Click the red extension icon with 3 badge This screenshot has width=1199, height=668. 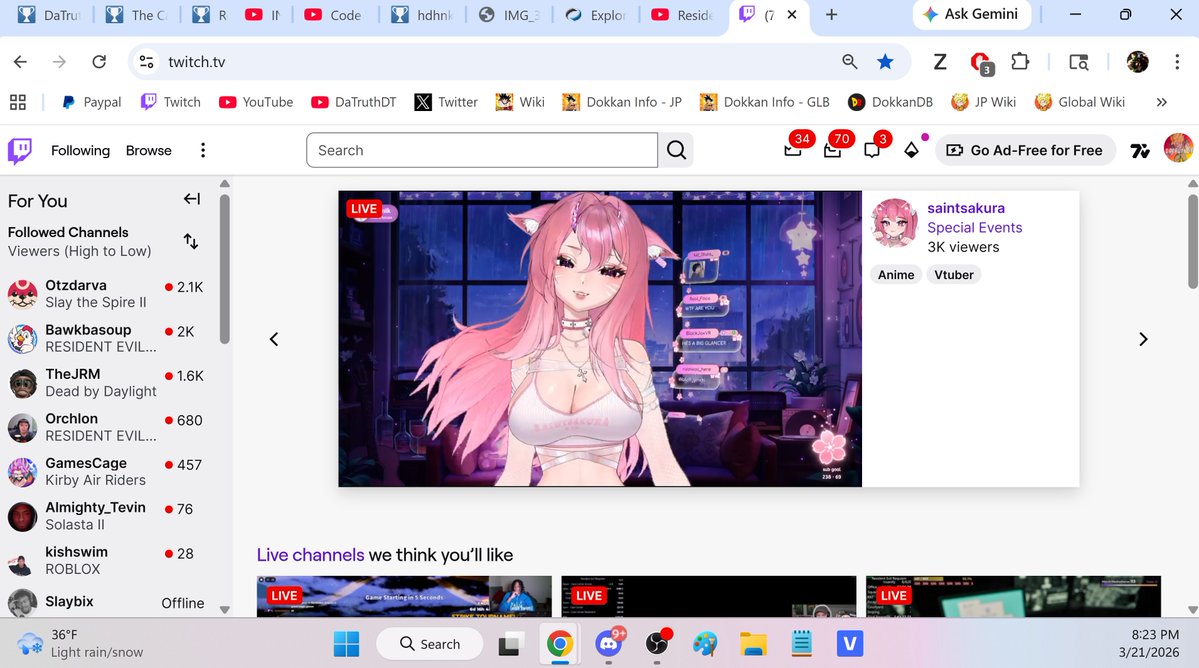point(980,63)
